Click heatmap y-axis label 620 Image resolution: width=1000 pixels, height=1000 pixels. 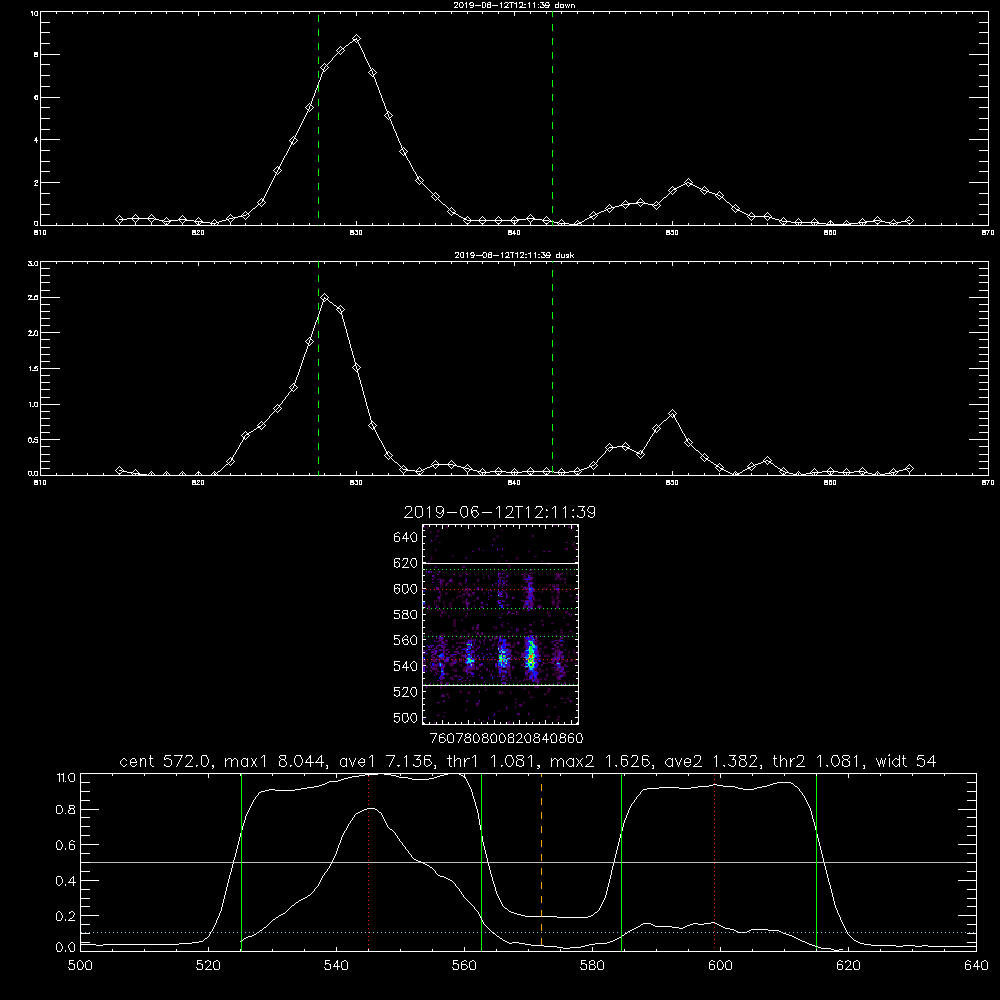[406, 563]
